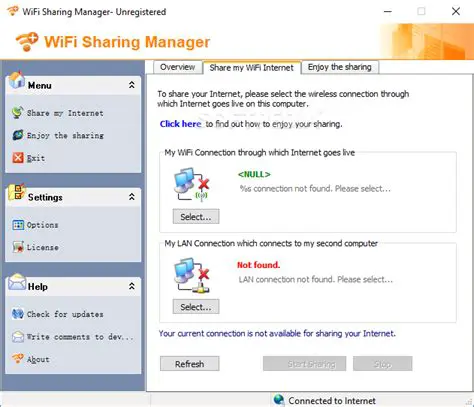Click the Connected to Internet status text
Viewport: 474px width, 407px height.
[332, 401]
